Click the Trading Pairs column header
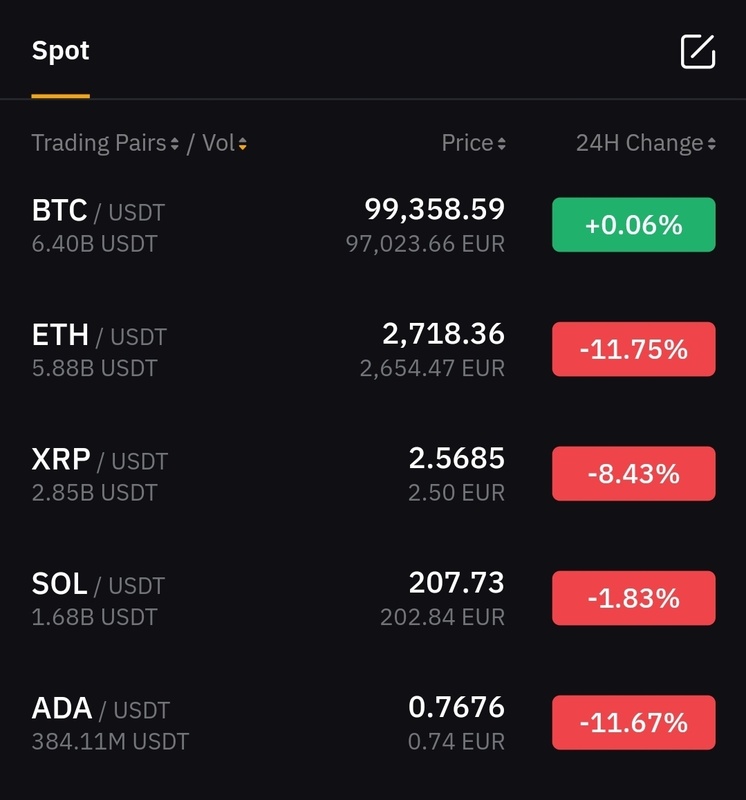Viewport: 746px width, 800px height. click(98, 143)
